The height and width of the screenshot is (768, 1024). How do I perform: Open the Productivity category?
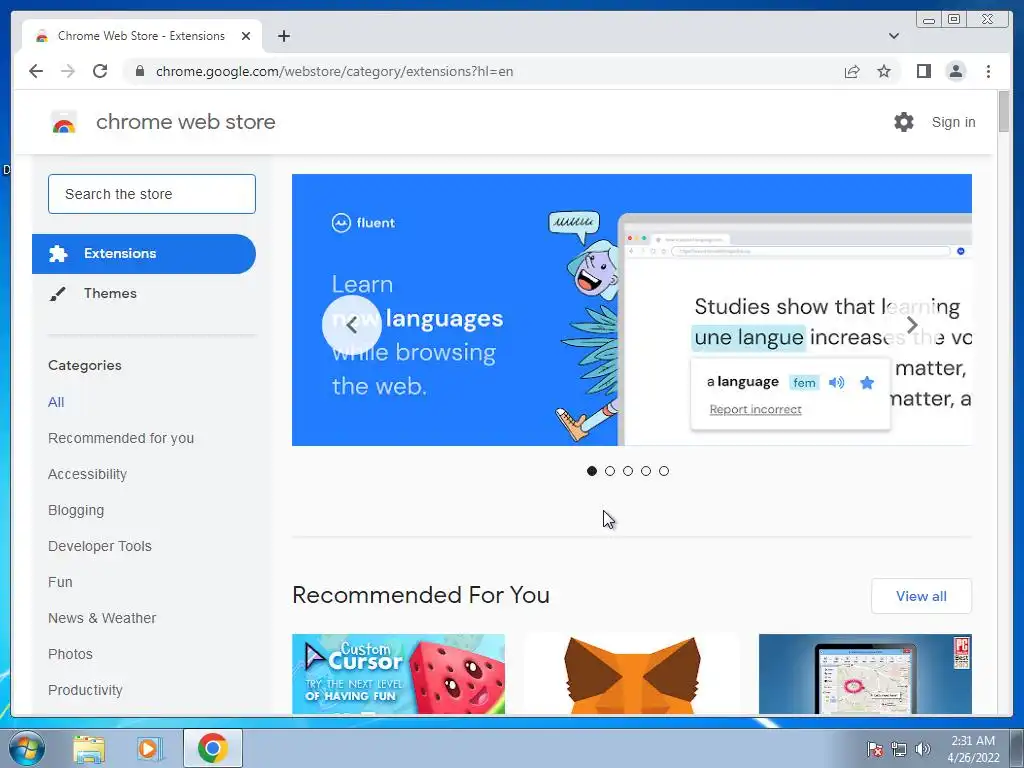(x=86, y=690)
